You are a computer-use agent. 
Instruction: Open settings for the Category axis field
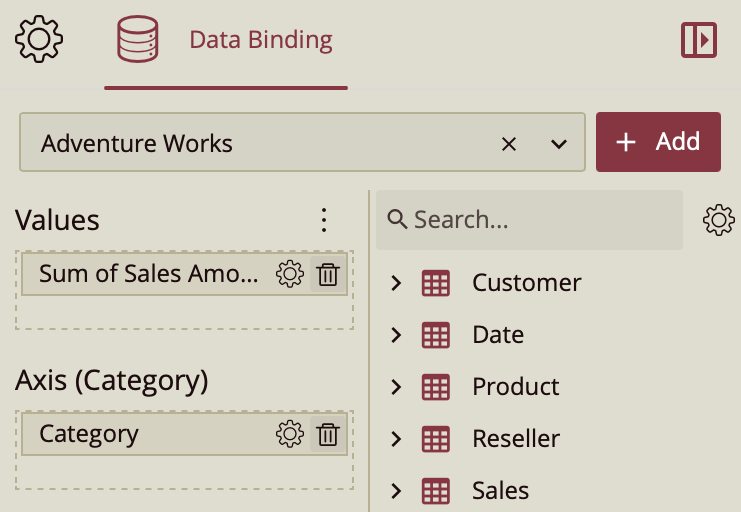[x=289, y=434]
